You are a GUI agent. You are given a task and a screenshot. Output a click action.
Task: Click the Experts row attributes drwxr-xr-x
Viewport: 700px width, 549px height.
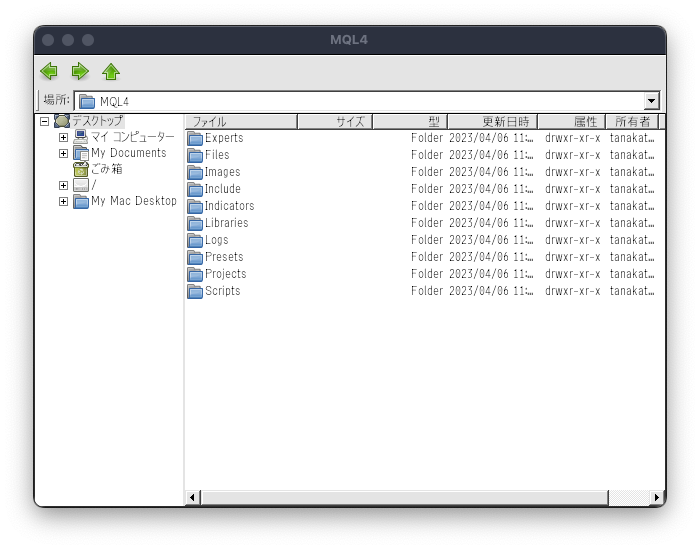pos(572,138)
